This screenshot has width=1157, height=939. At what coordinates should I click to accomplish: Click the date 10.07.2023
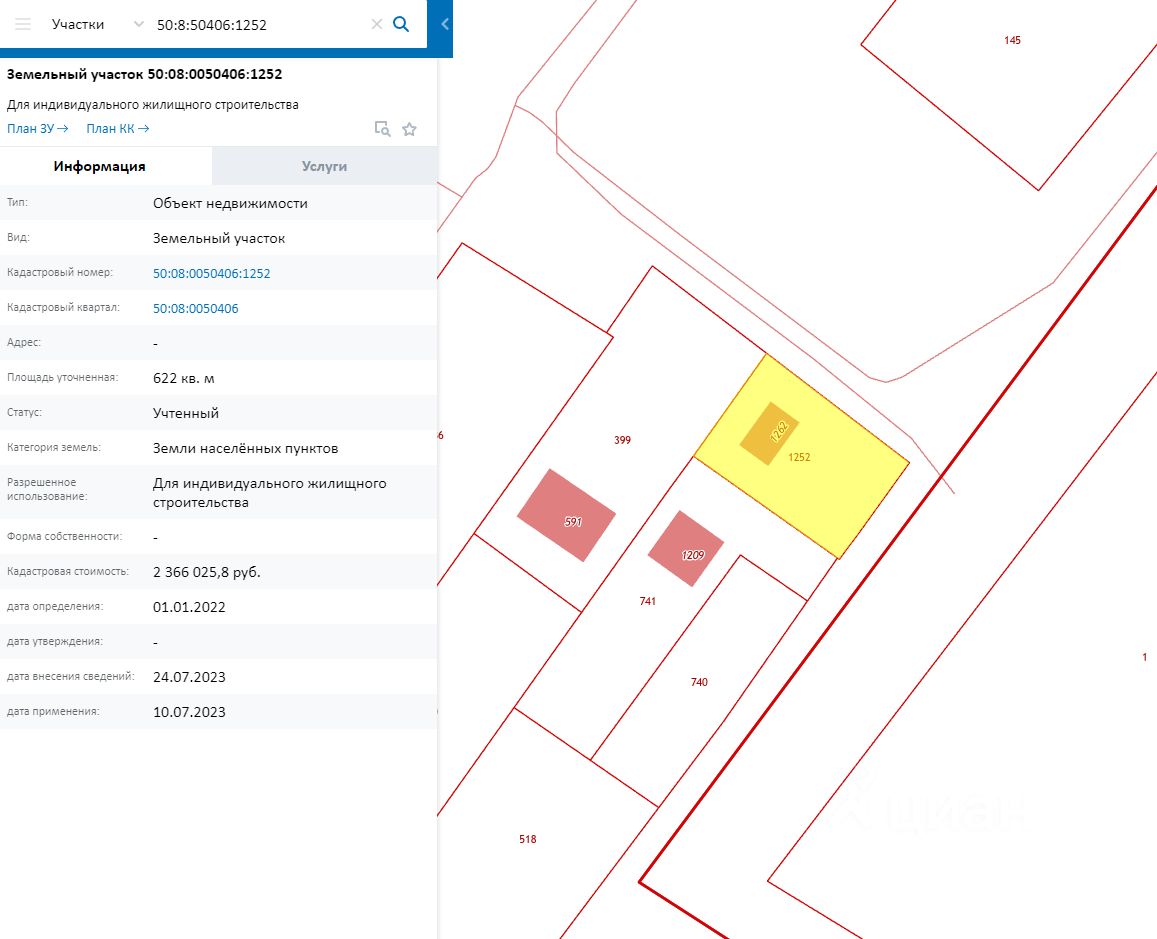click(x=189, y=713)
